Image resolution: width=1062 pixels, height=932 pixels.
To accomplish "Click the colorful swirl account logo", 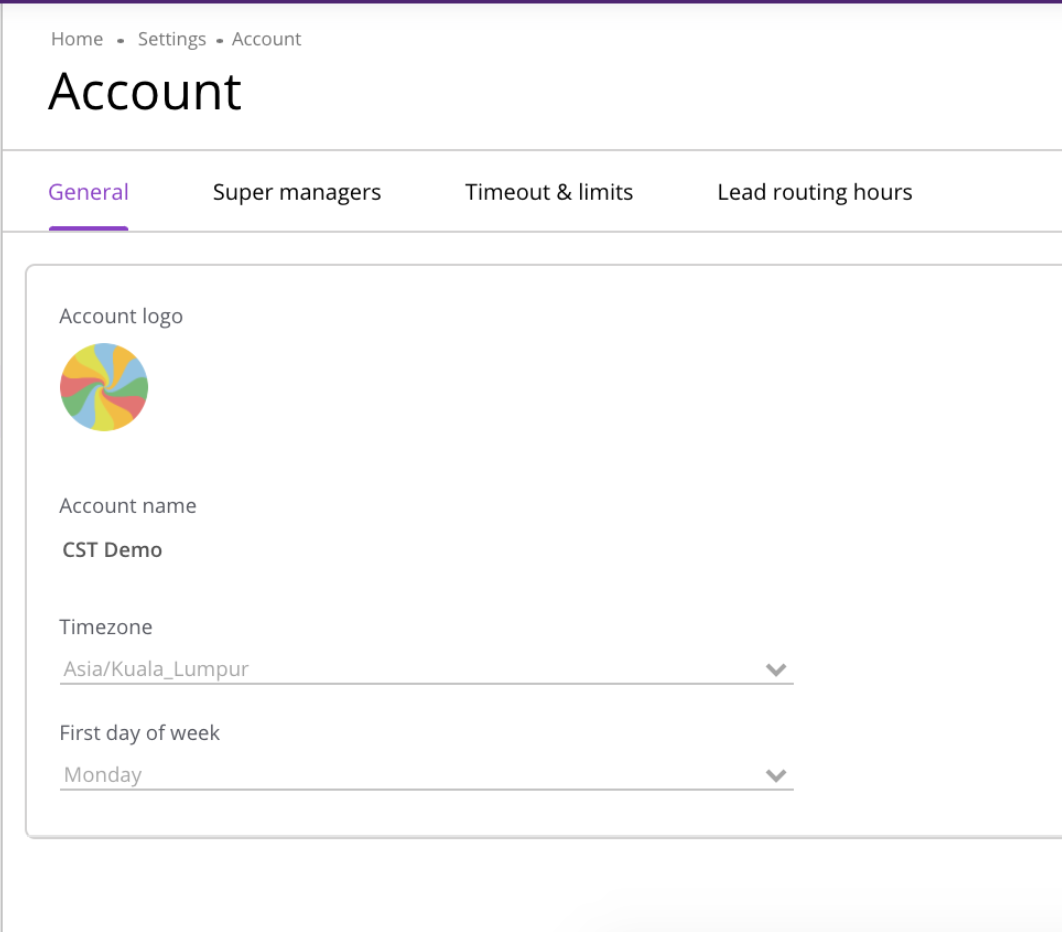I will tap(104, 387).
